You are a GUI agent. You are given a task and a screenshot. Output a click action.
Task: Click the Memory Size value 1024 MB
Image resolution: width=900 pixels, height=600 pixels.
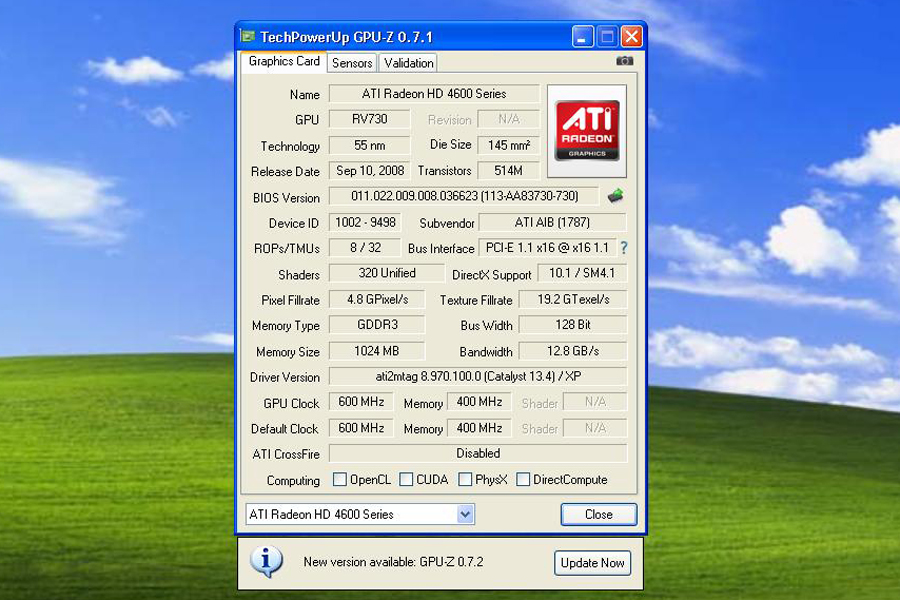(x=377, y=351)
